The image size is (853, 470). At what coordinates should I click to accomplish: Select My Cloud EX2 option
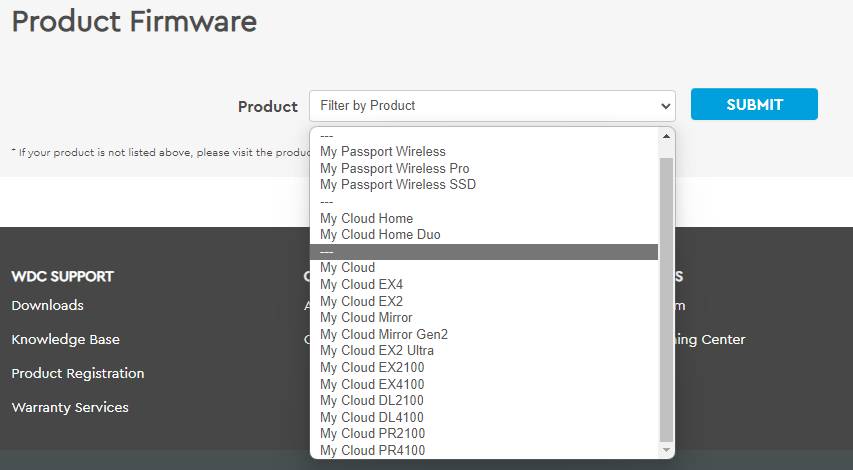(484, 301)
